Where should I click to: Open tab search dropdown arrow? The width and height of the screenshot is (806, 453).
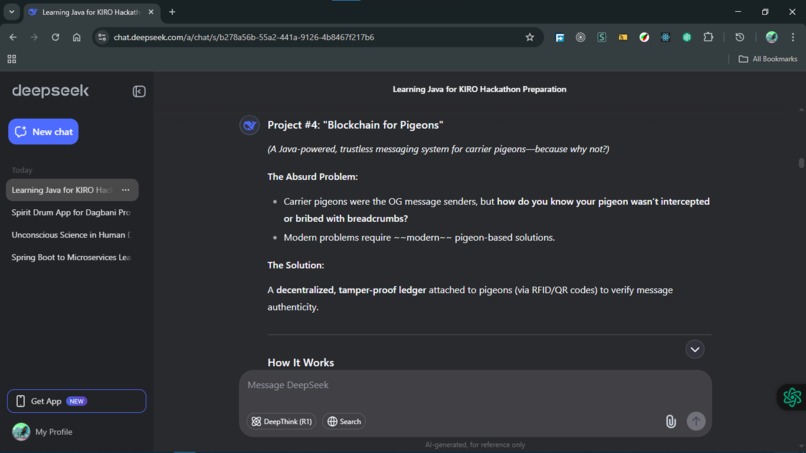11,11
